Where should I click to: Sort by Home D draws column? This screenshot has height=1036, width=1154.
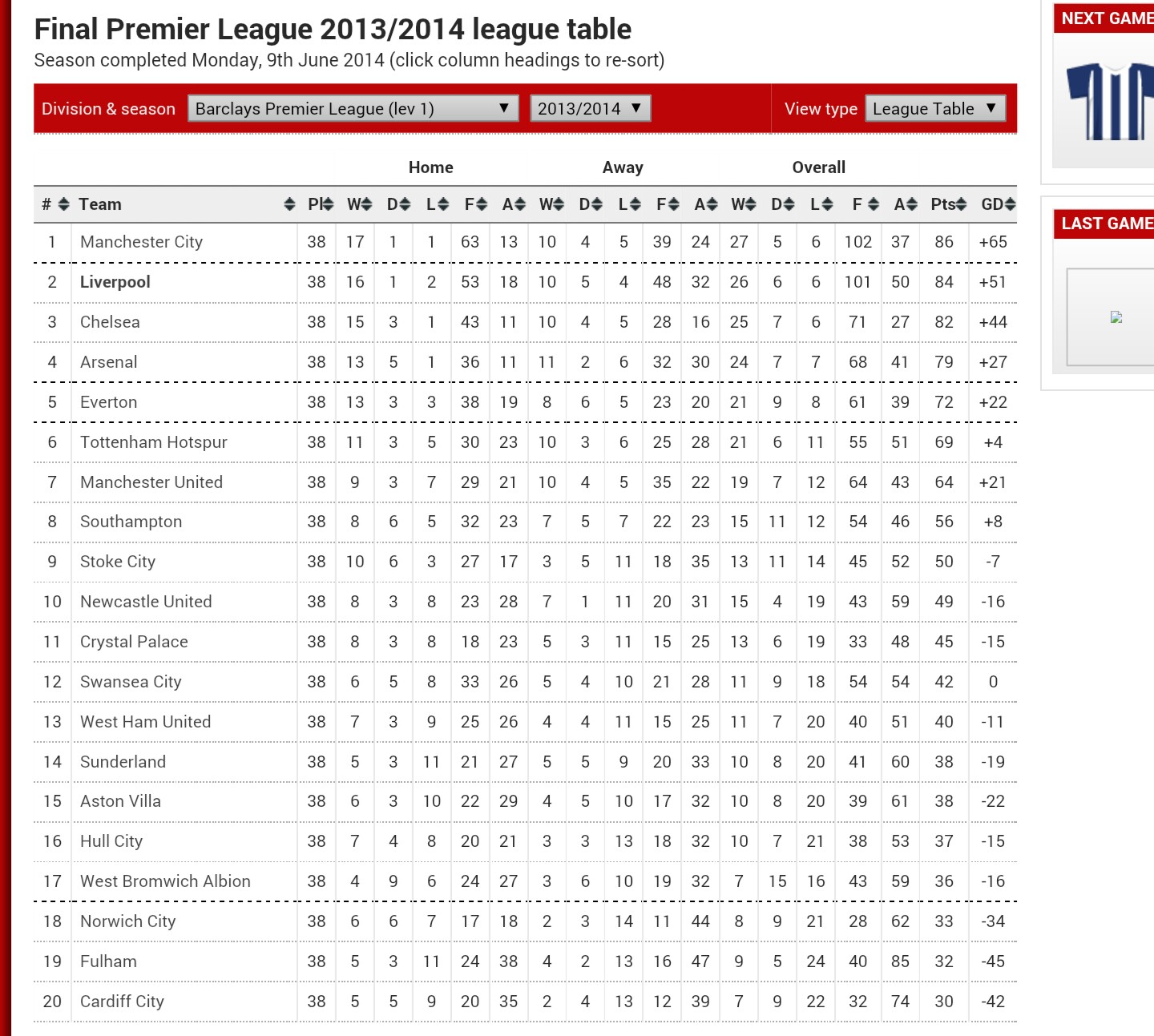coord(398,204)
